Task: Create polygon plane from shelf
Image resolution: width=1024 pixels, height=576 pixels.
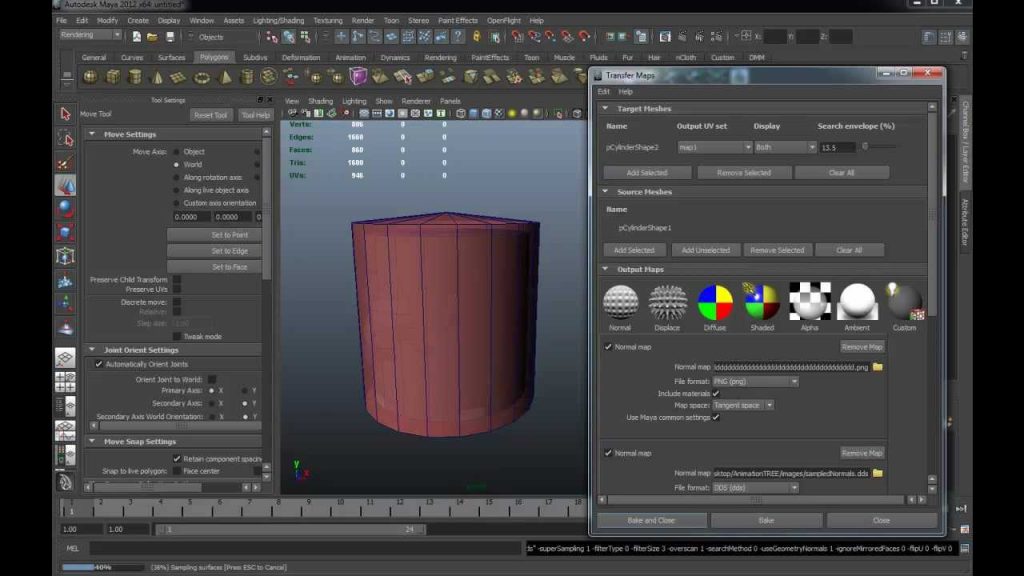Action: tap(178, 78)
